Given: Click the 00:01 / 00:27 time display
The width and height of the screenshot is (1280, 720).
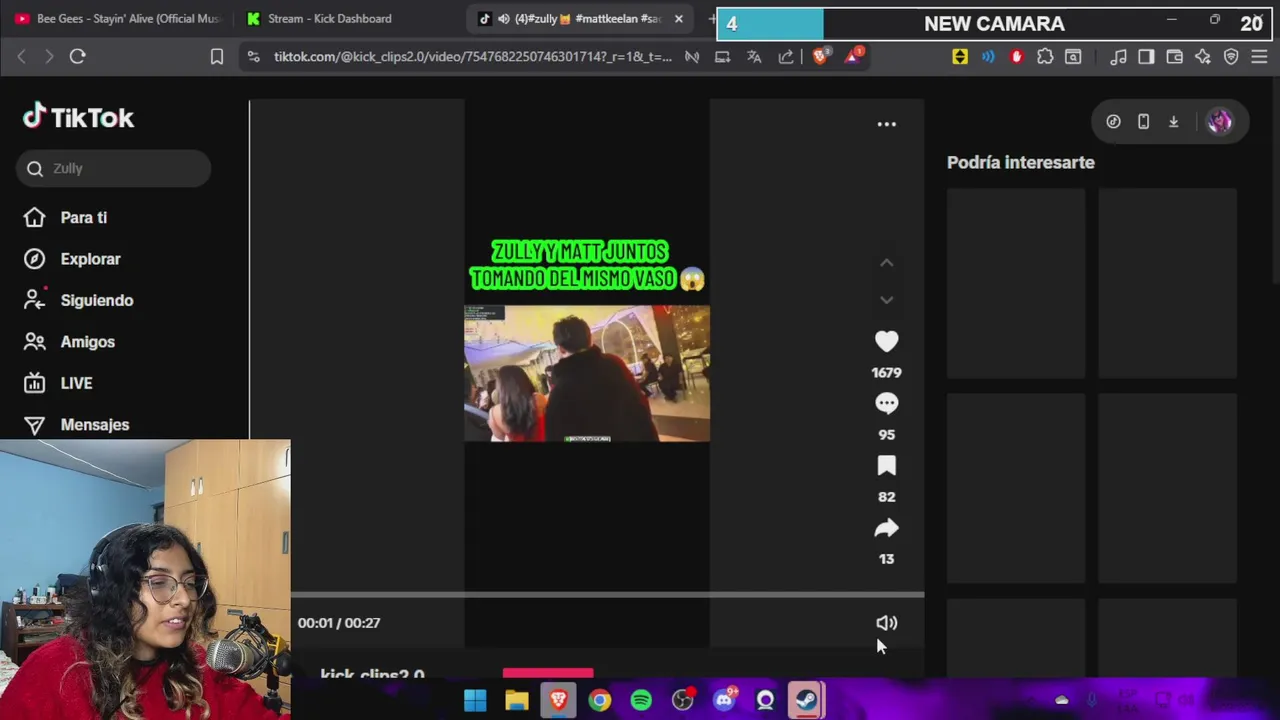Looking at the screenshot, I should pyautogui.click(x=339, y=623).
